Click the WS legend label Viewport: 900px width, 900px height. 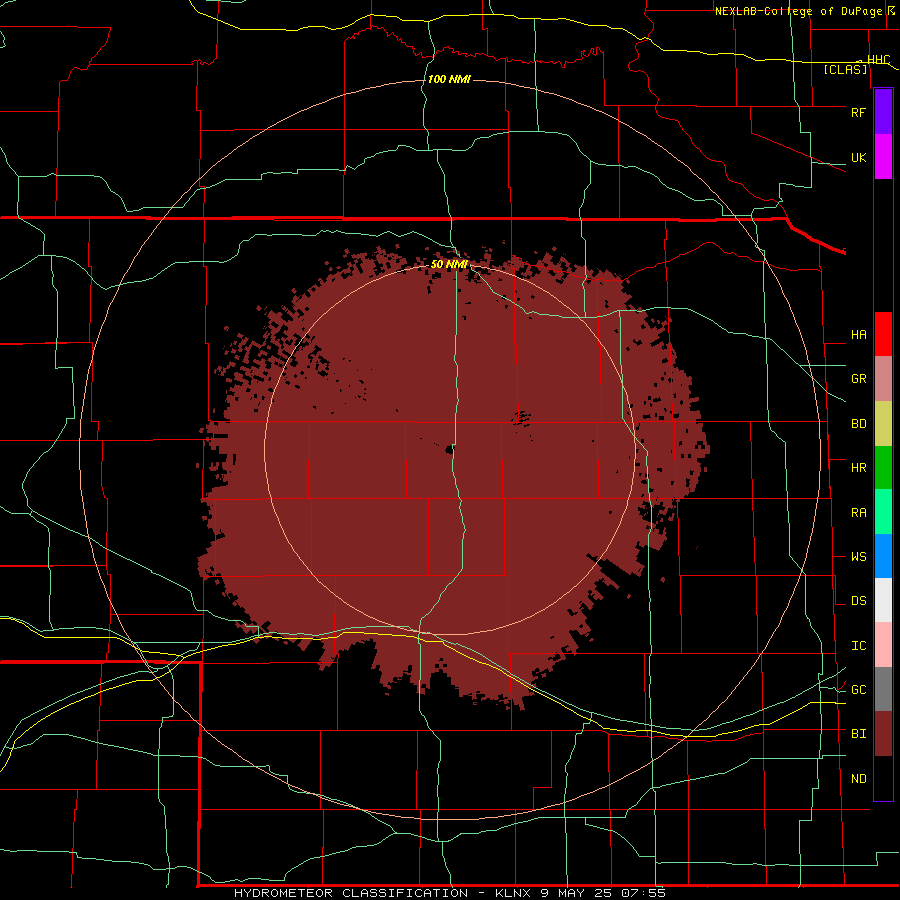click(x=858, y=557)
